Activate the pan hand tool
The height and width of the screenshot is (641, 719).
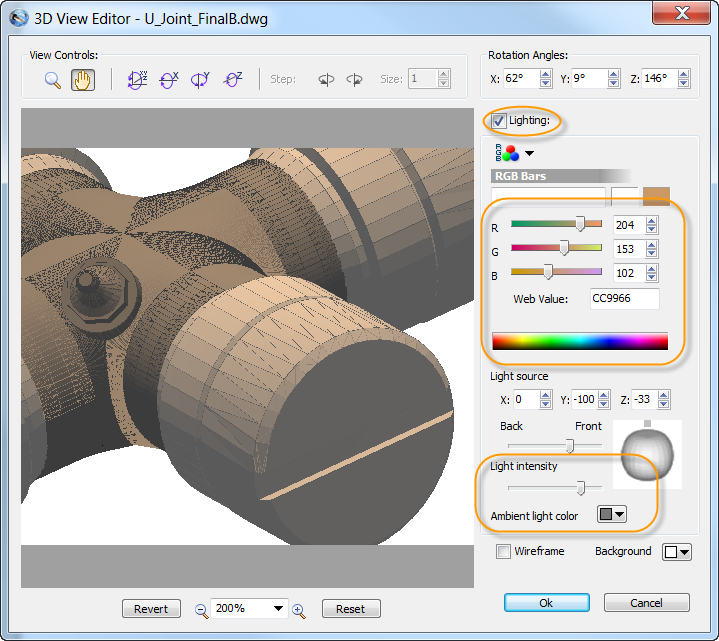pyautogui.click(x=83, y=80)
